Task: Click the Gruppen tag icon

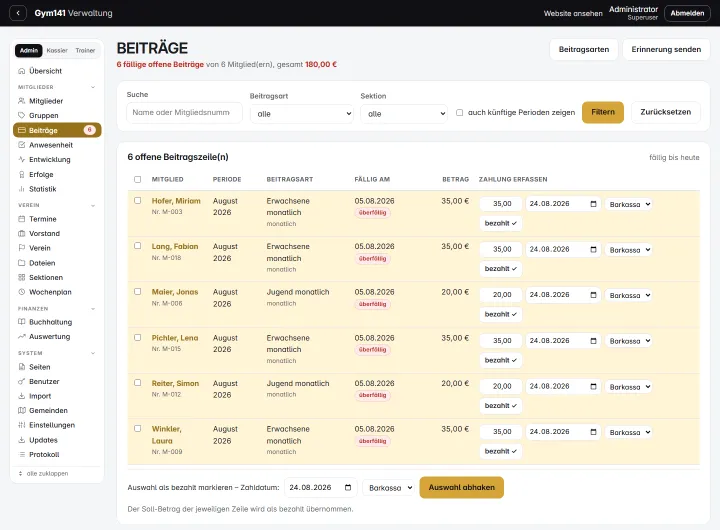Action: 21,115
